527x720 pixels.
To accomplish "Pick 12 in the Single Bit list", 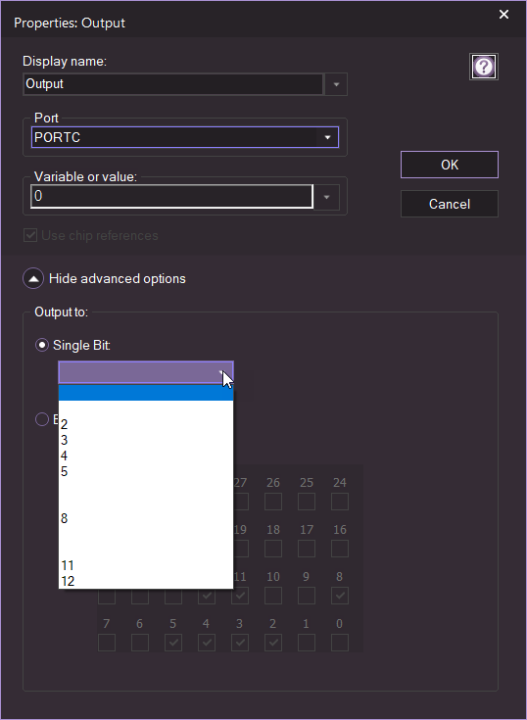I will (x=146, y=581).
